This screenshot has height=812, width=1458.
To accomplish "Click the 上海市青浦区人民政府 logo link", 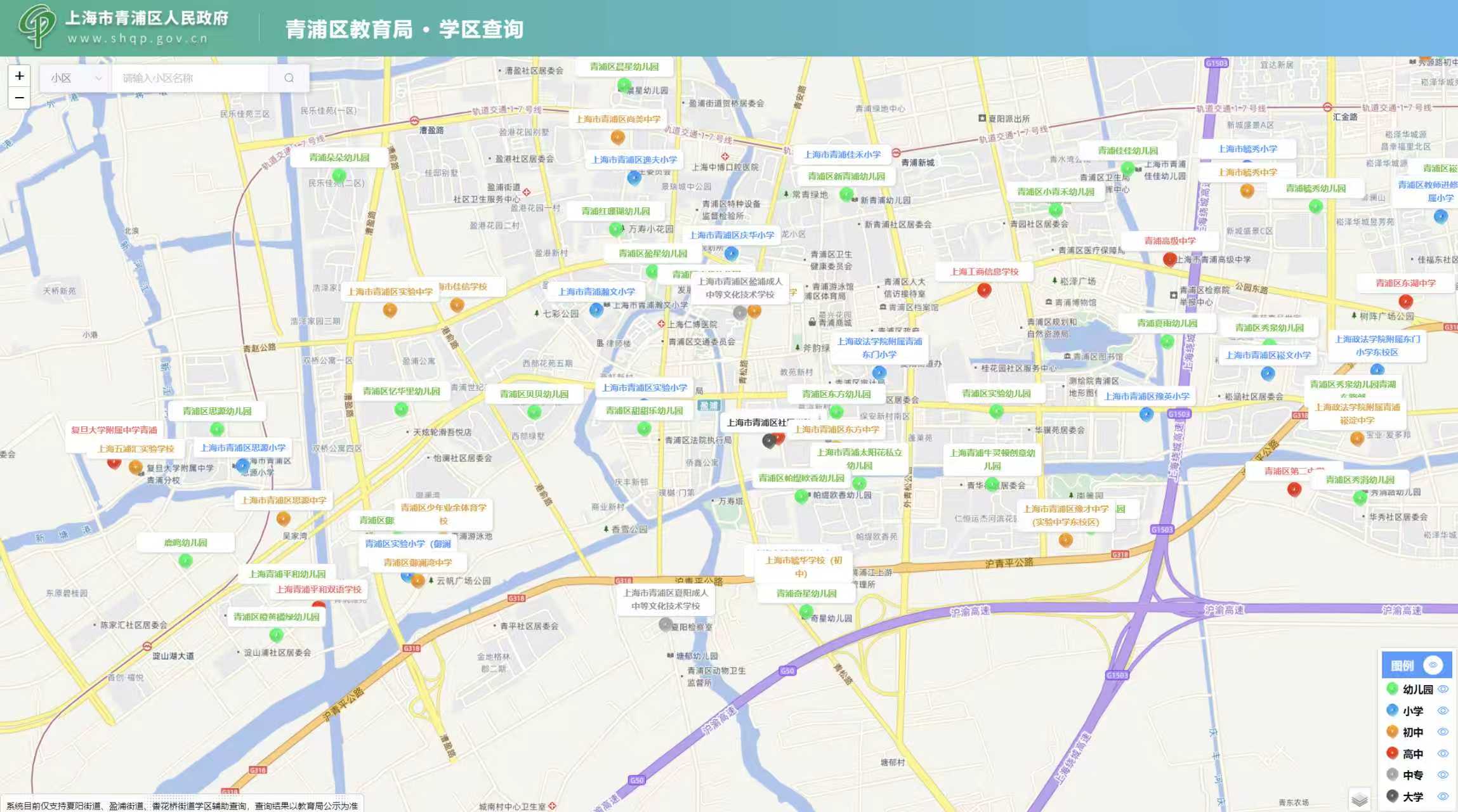I will [x=124, y=27].
